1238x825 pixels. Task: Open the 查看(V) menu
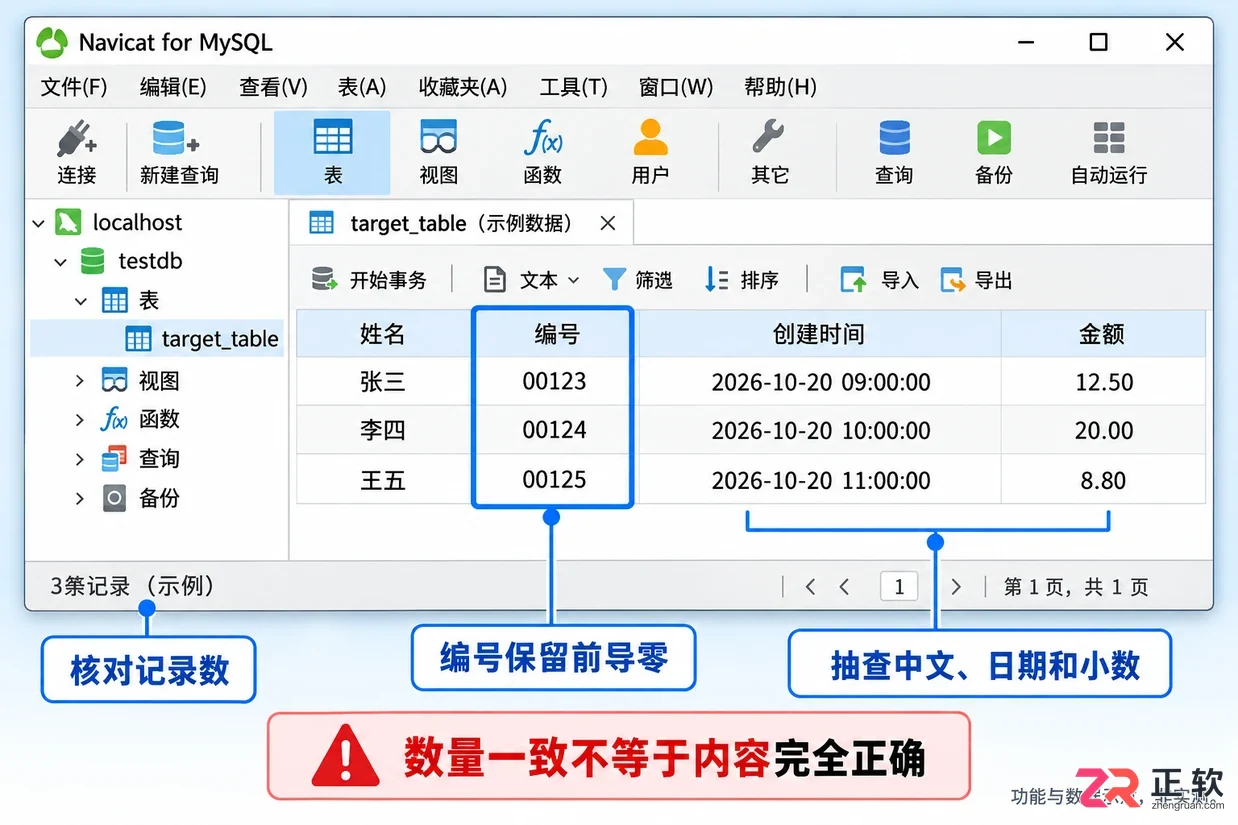click(273, 87)
